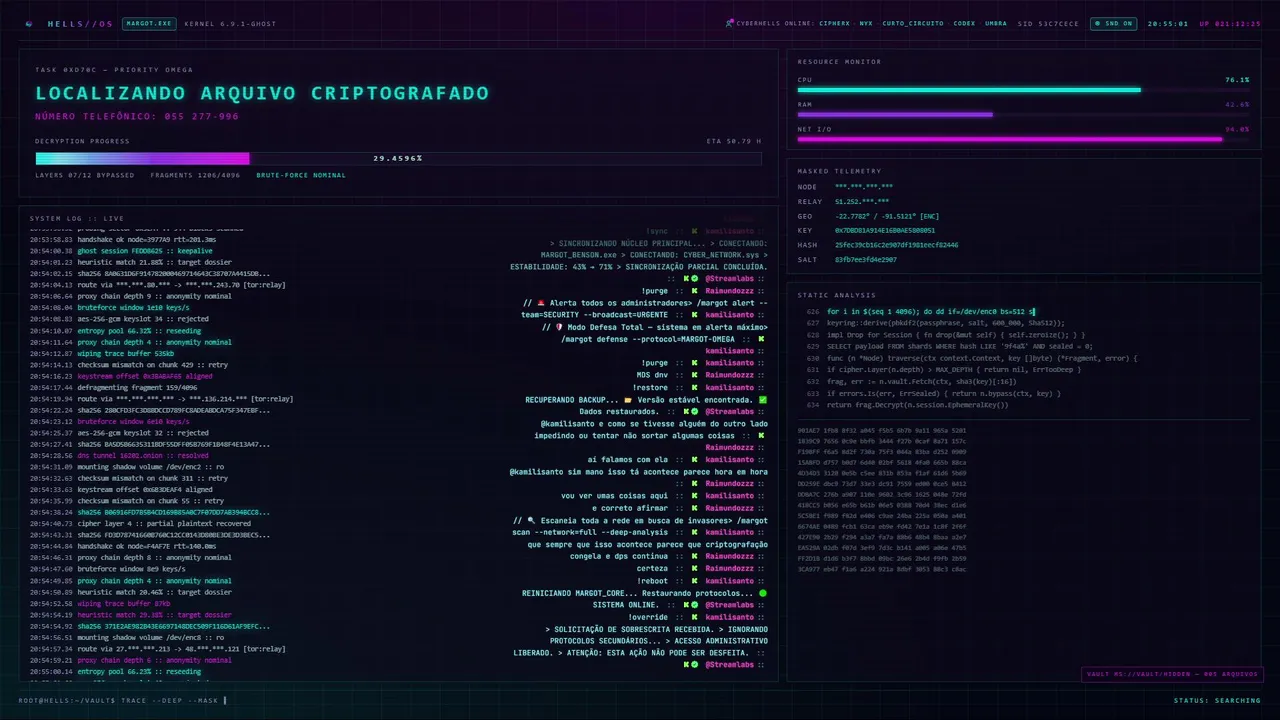Click username kamilisanto beside !override
Viewport: 1280px width, 720px height.
coord(729,617)
